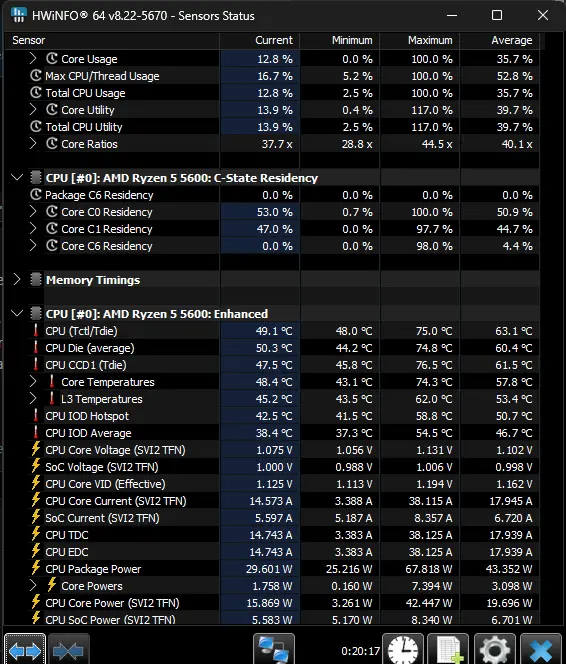
Task: Click the 44.5 x maximum core ratio value
Action: point(437,144)
